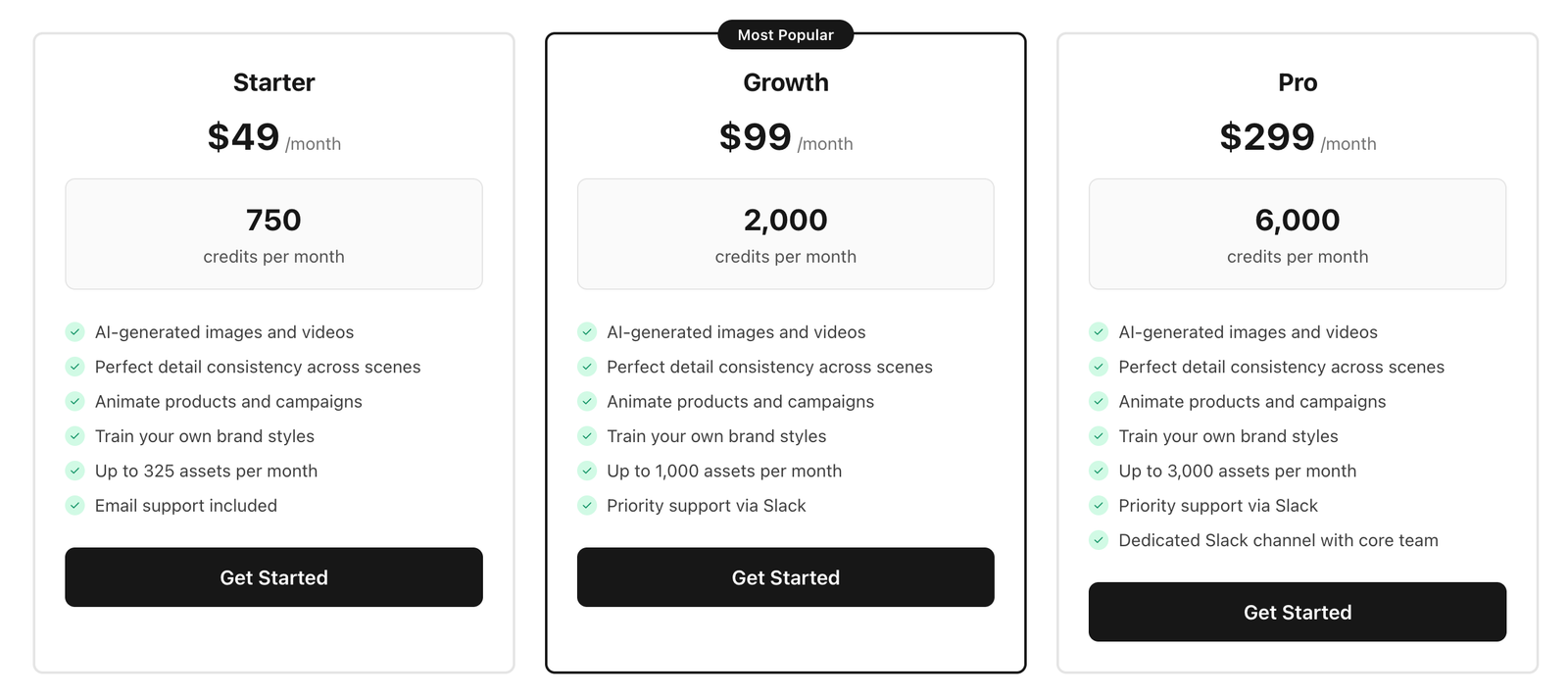Click the checkmark beside Animate products on Growth
The image size is (1568, 696).
[587, 402]
